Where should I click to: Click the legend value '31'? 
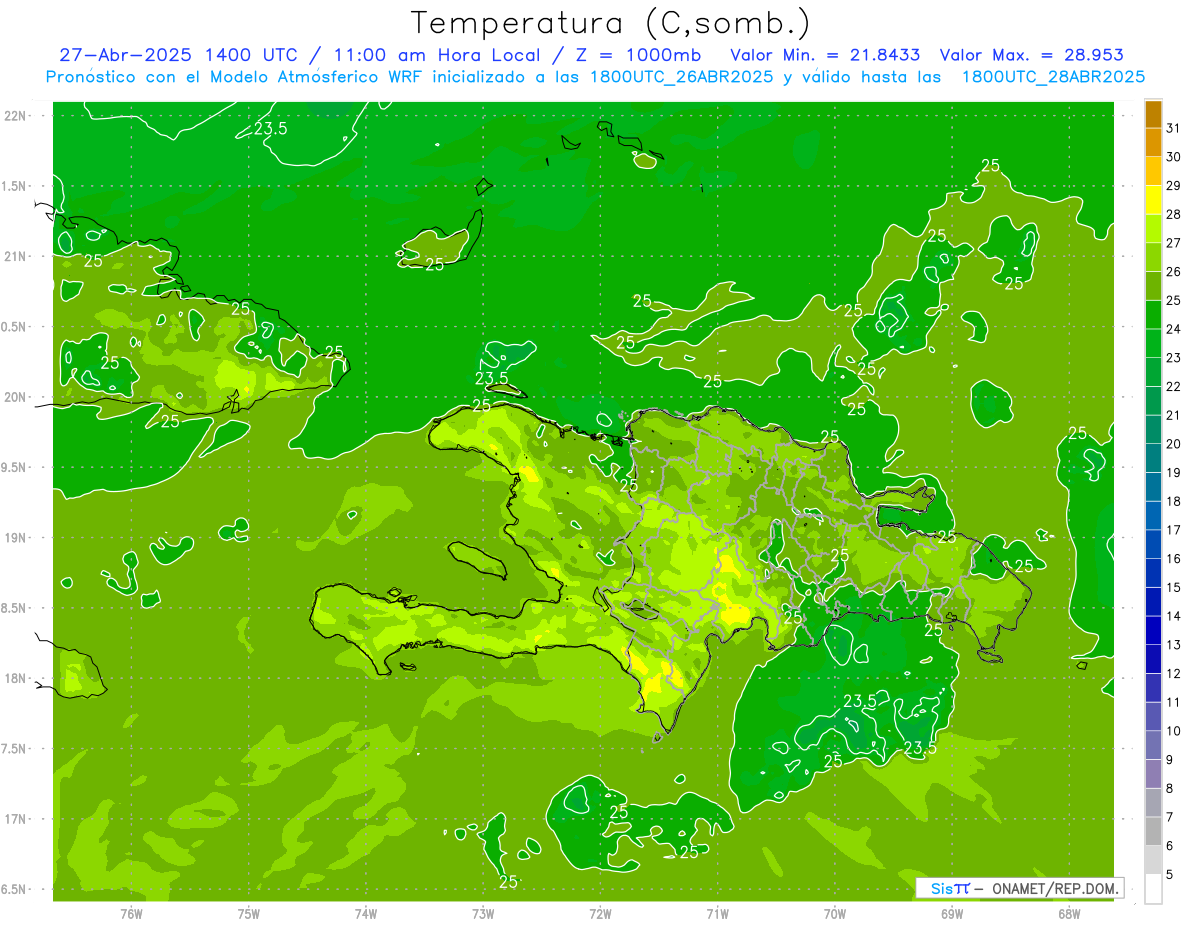coord(1174,128)
